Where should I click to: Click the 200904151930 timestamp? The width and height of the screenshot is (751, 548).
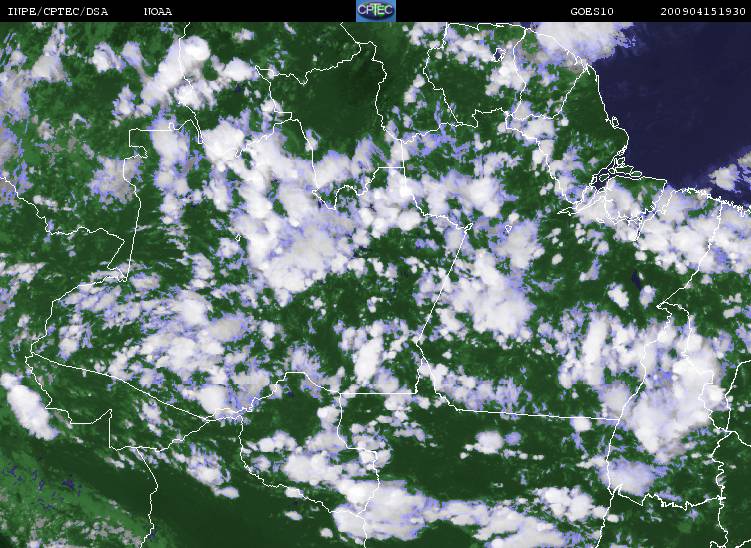click(x=703, y=12)
